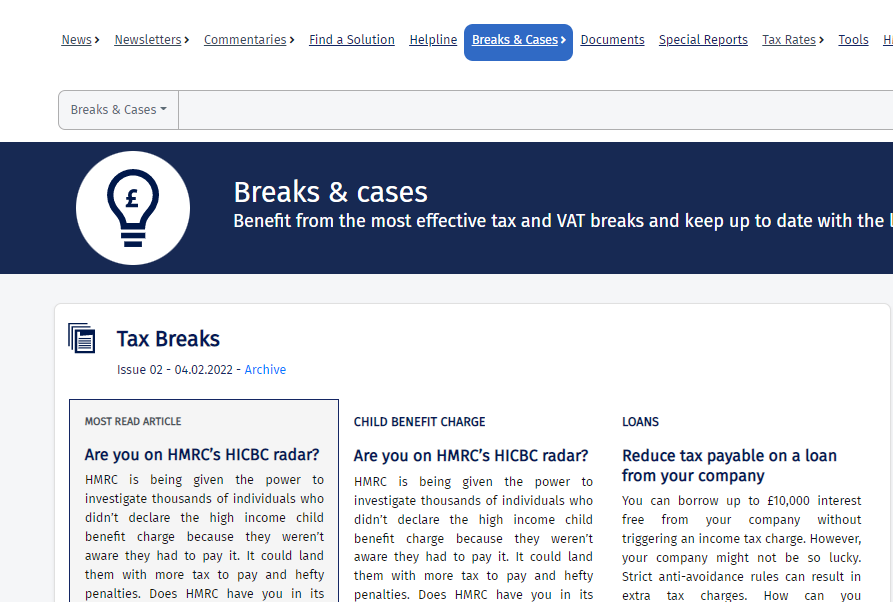Expand the Newsletters menu
893x602 pixels.
tap(151, 40)
